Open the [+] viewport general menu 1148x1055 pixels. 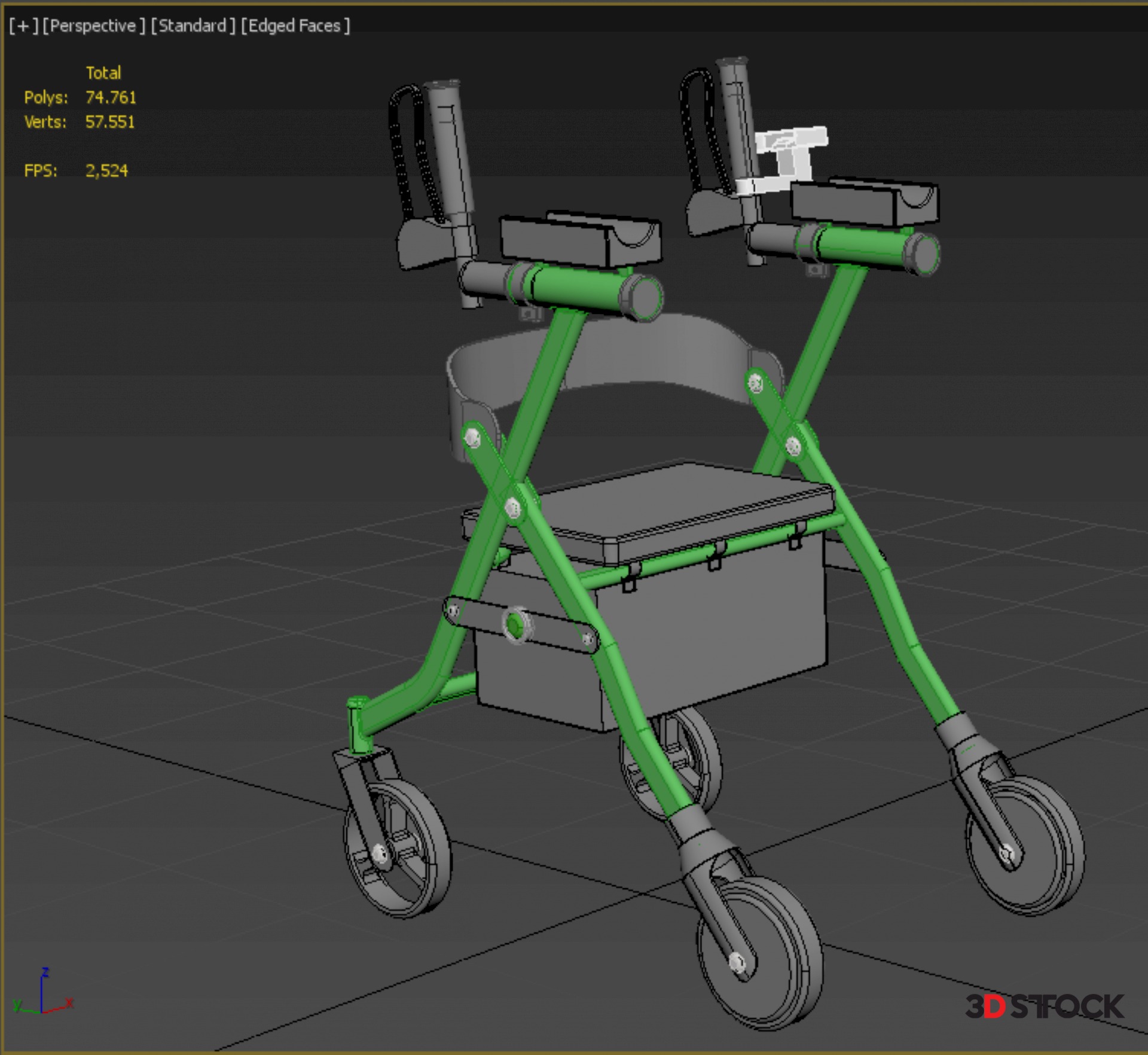23,26
